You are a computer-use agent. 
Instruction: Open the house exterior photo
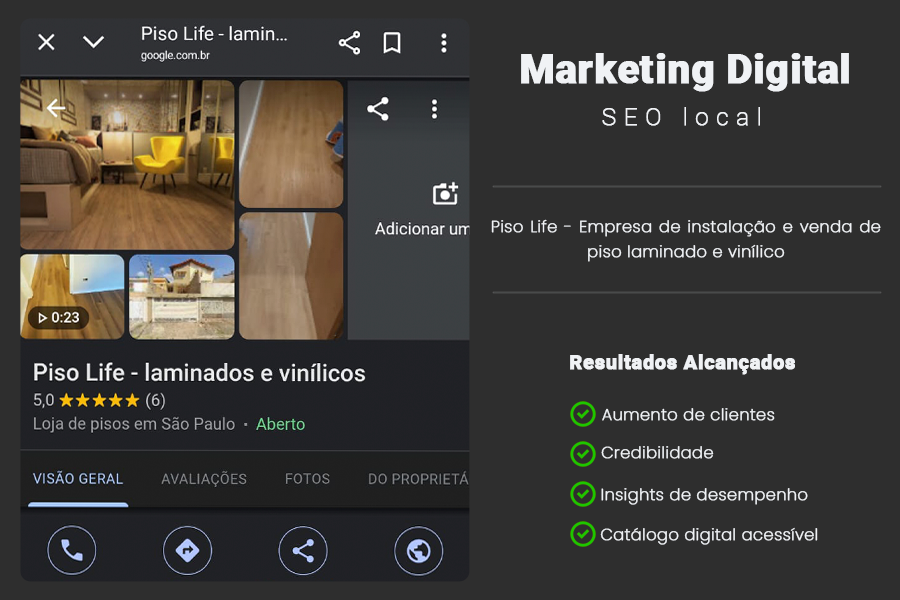pos(182,297)
